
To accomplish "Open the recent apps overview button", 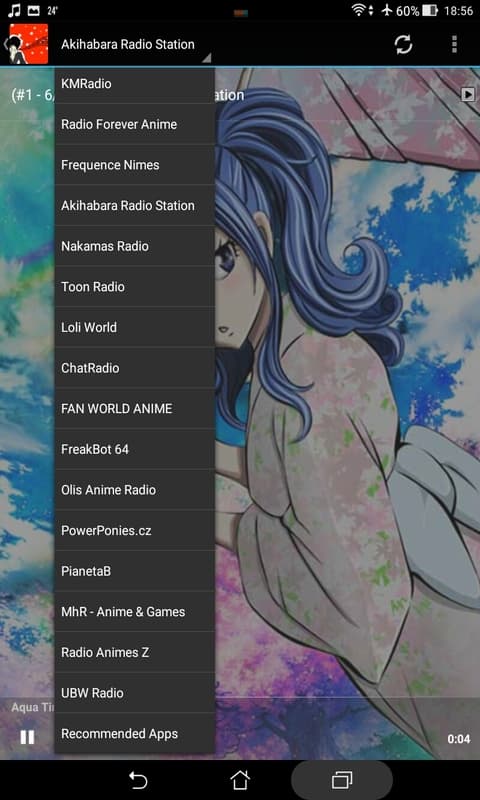I will 342,780.
